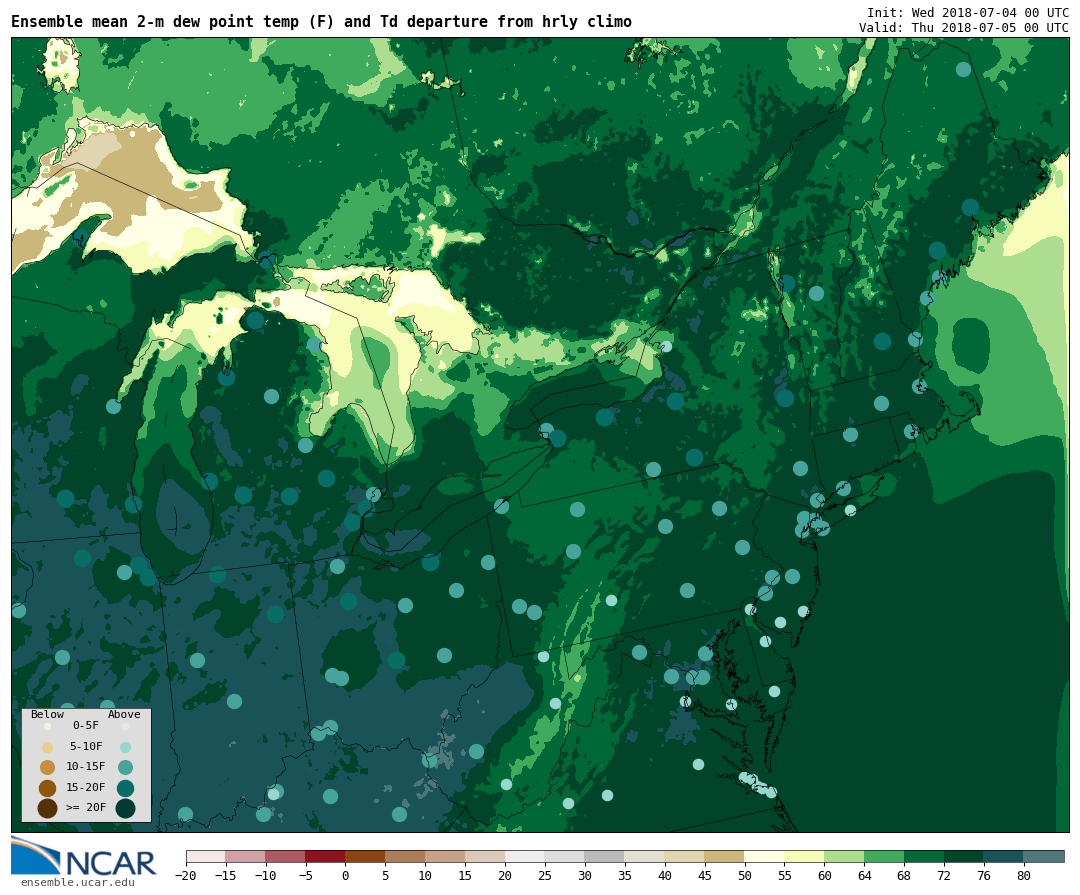Pick the pale beige 35 to 40 colorbar swatch
The height and width of the screenshot is (895, 1080).
645,856
